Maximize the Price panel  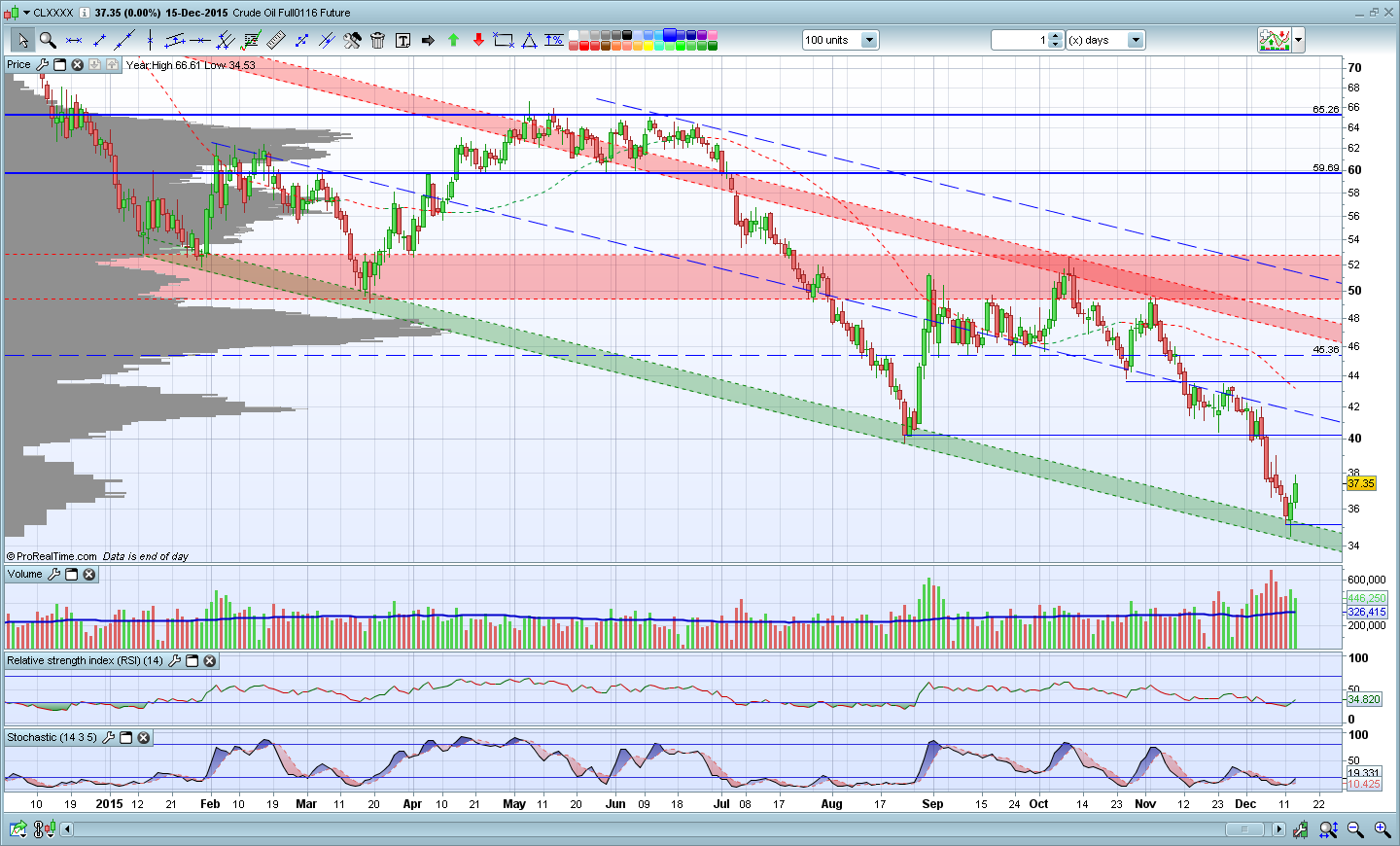click(x=59, y=64)
